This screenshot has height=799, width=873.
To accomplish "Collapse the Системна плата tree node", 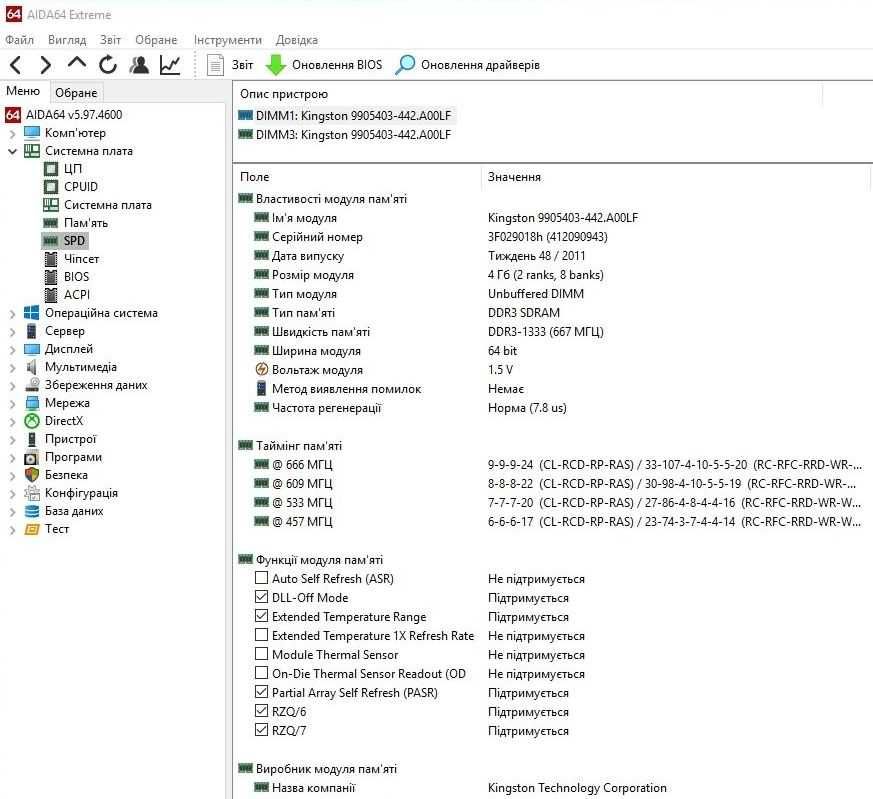I will tap(12, 151).
